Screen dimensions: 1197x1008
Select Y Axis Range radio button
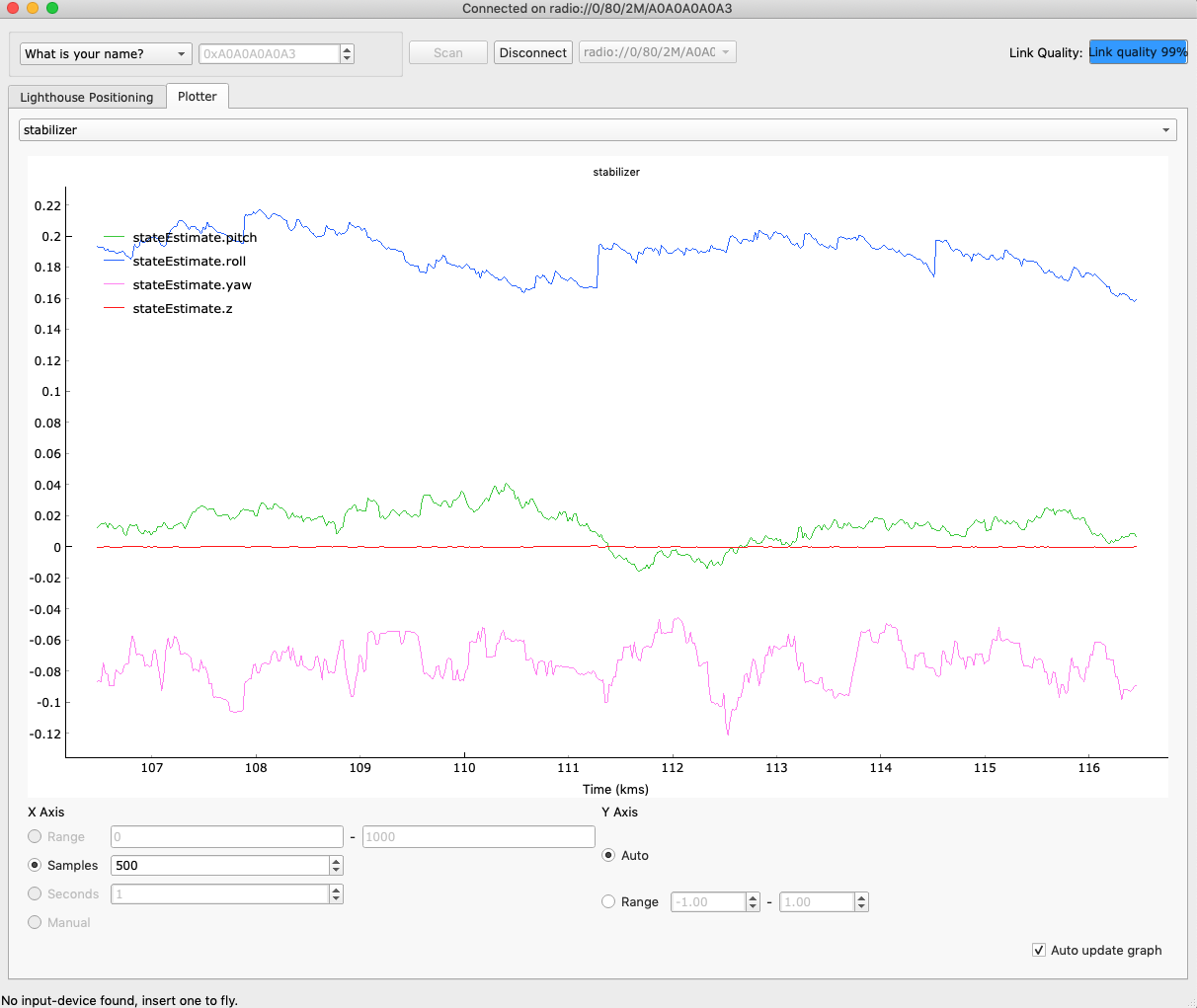pyautogui.click(x=608, y=901)
